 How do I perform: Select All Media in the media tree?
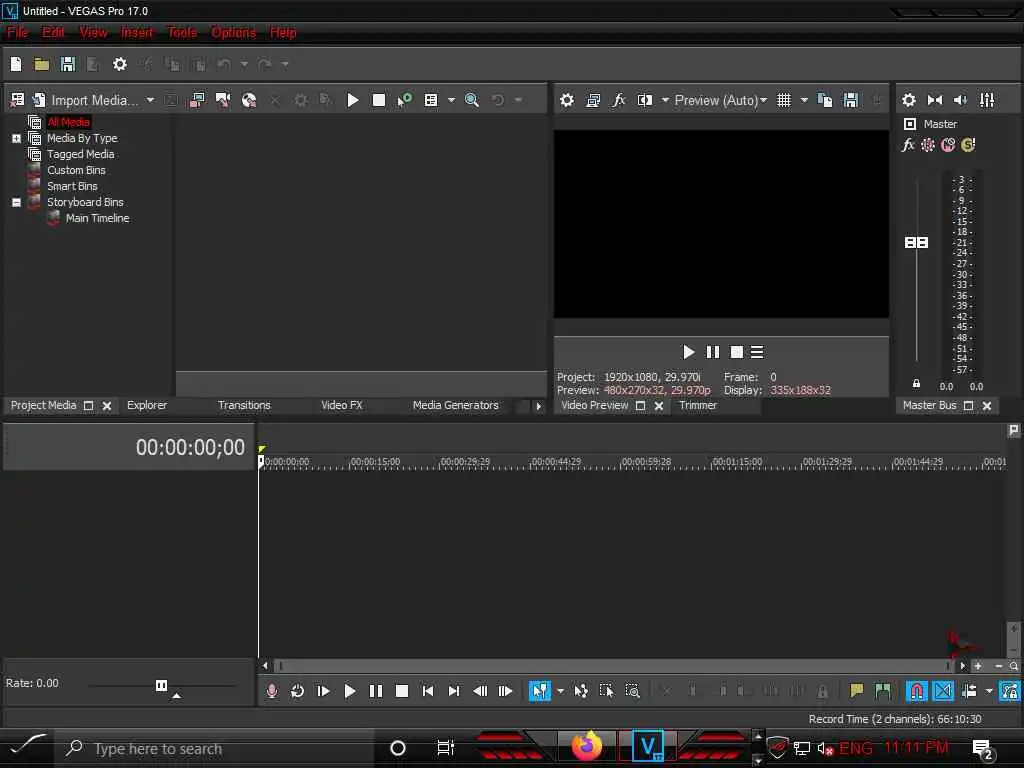click(x=69, y=122)
